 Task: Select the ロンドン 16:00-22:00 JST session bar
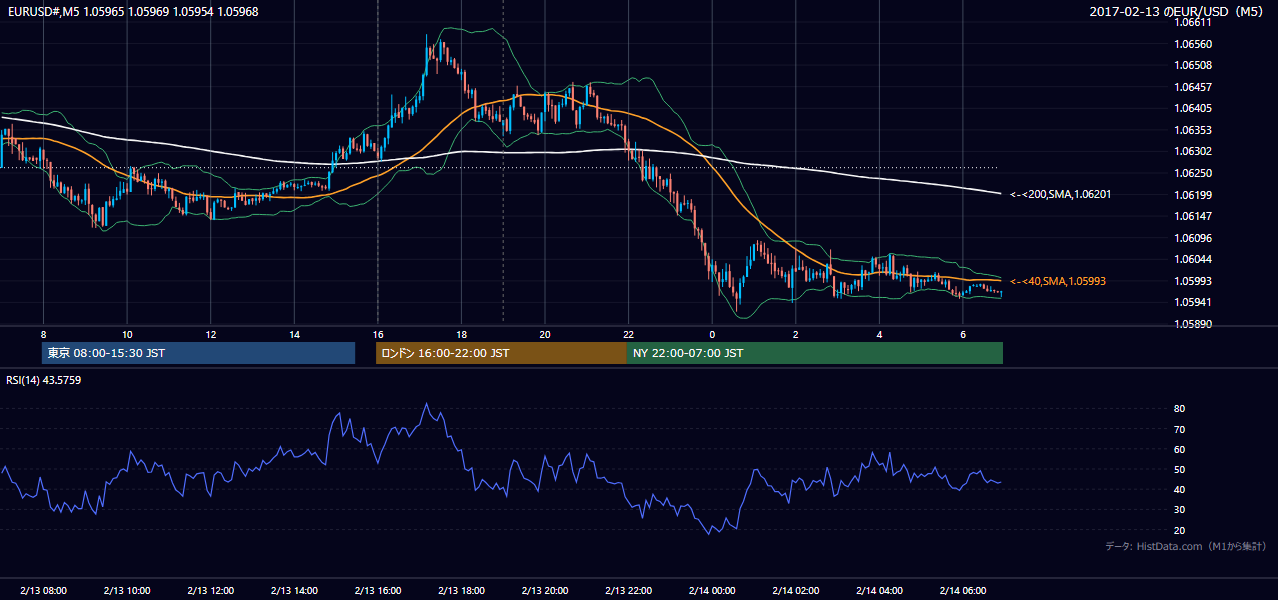(501, 353)
